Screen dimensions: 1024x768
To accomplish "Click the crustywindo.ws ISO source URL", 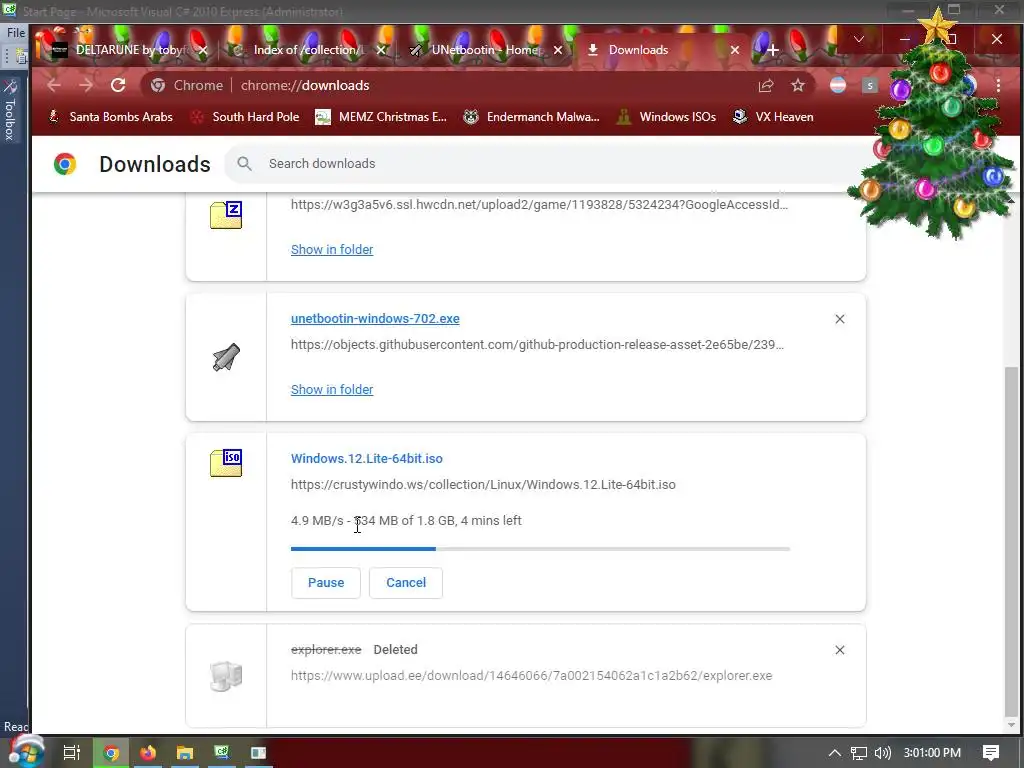I will [483, 485].
